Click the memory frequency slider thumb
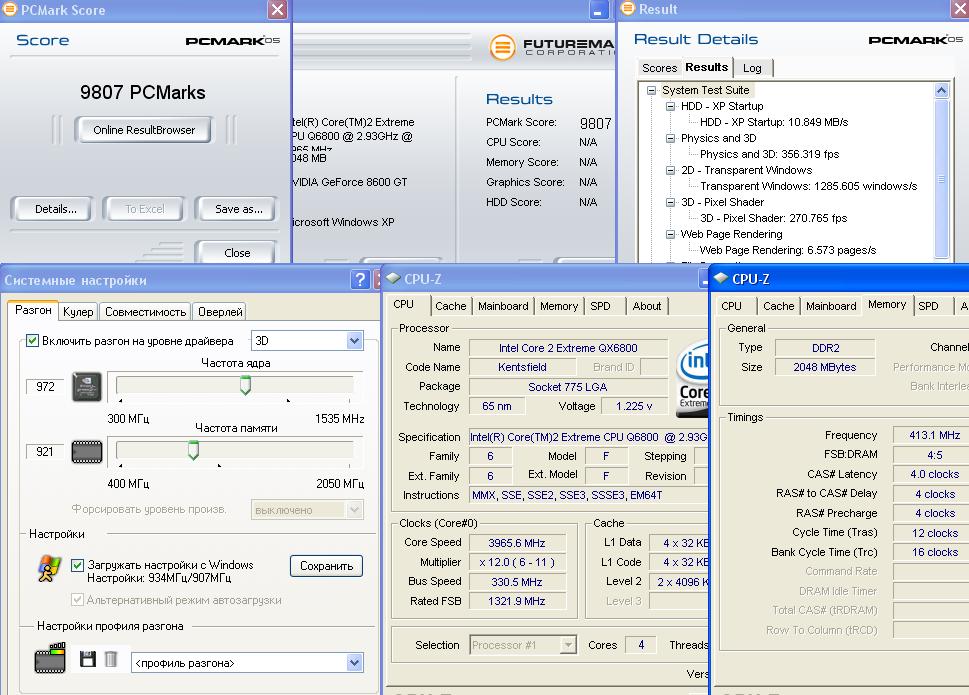Image resolution: width=969 pixels, height=695 pixels. [x=193, y=450]
